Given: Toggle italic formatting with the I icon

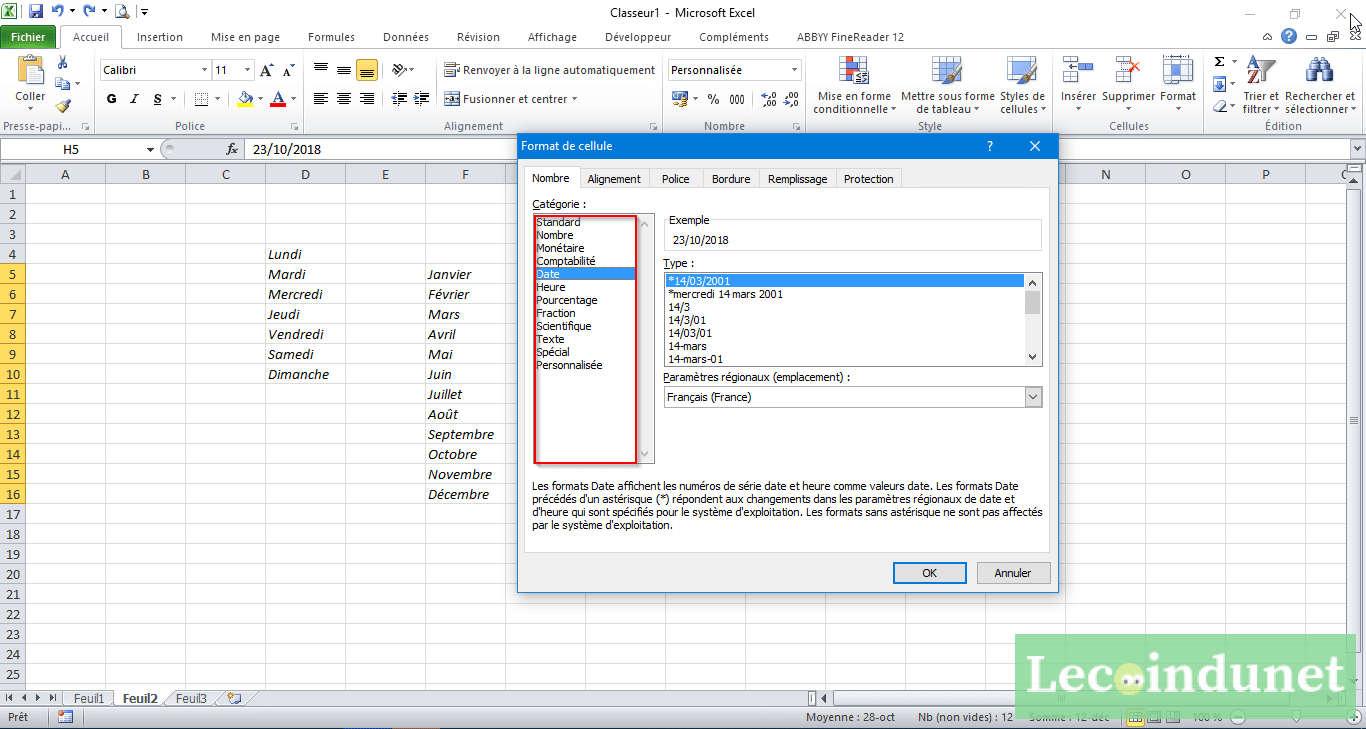Looking at the screenshot, I should coord(133,99).
